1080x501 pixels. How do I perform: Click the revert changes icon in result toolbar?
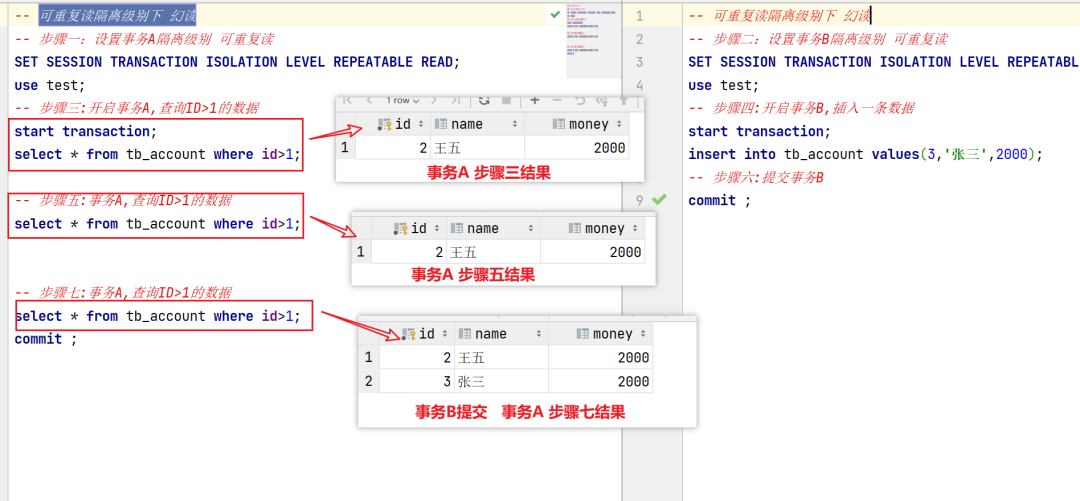point(579,100)
